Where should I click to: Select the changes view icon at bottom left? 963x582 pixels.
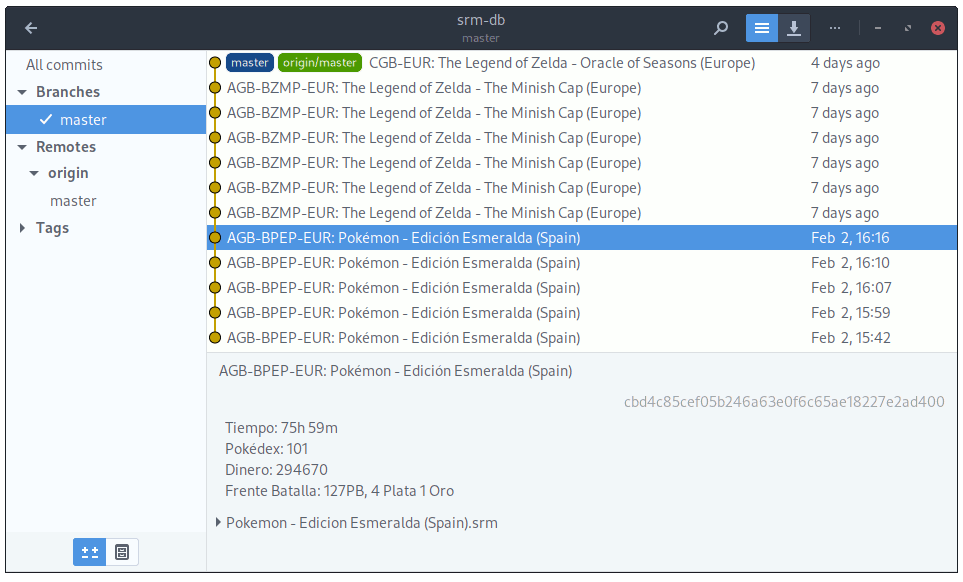tap(89, 551)
